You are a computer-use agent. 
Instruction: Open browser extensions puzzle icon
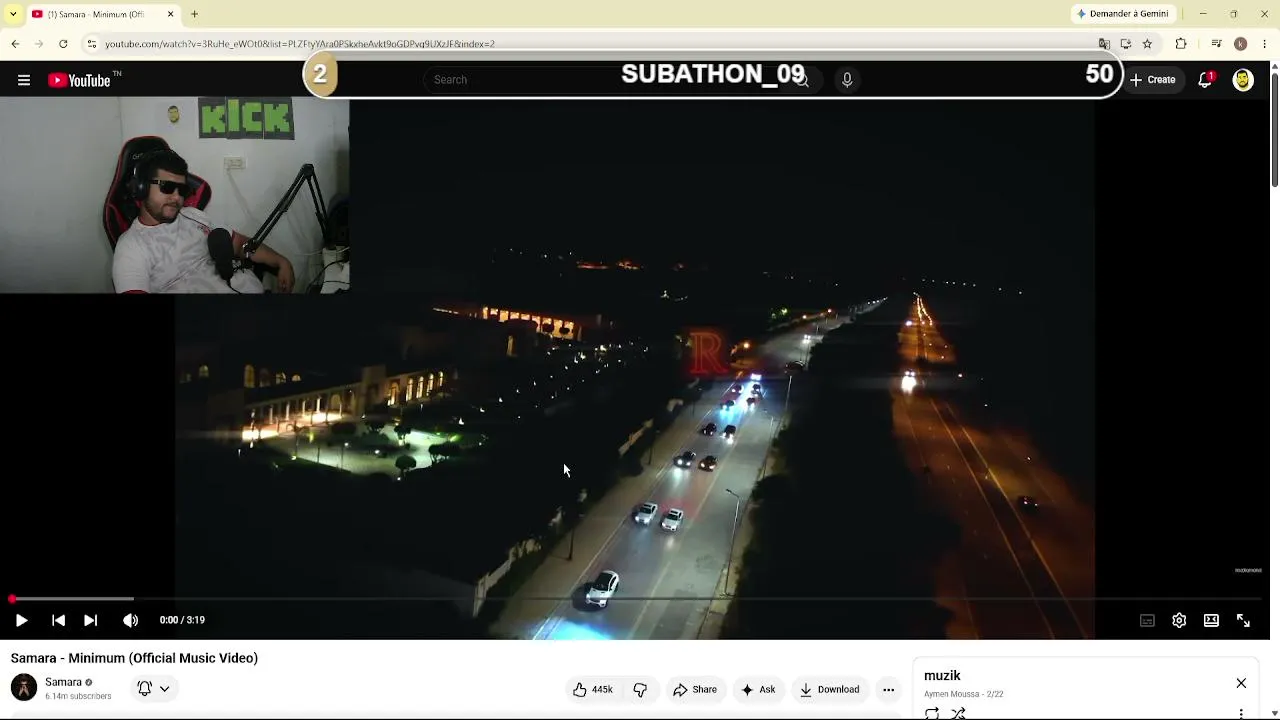click(x=1181, y=44)
